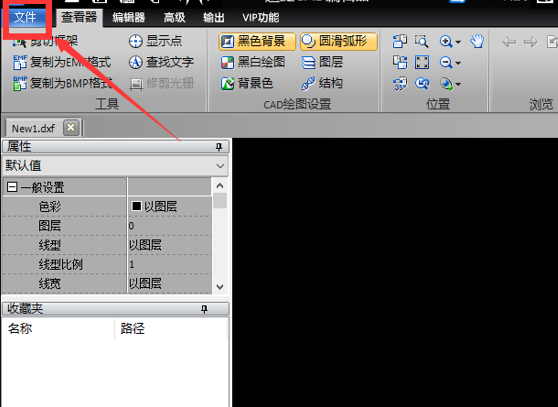Click the 线型比例 value 1

click(132, 264)
